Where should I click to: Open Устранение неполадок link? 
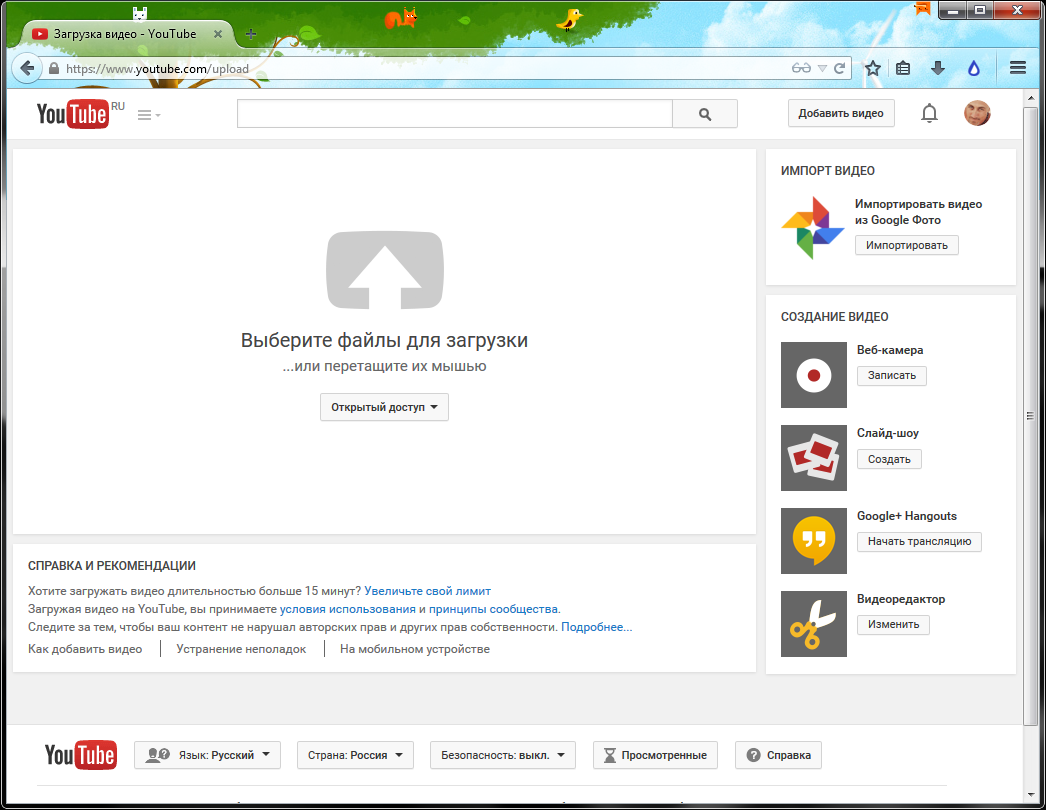point(241,649)
